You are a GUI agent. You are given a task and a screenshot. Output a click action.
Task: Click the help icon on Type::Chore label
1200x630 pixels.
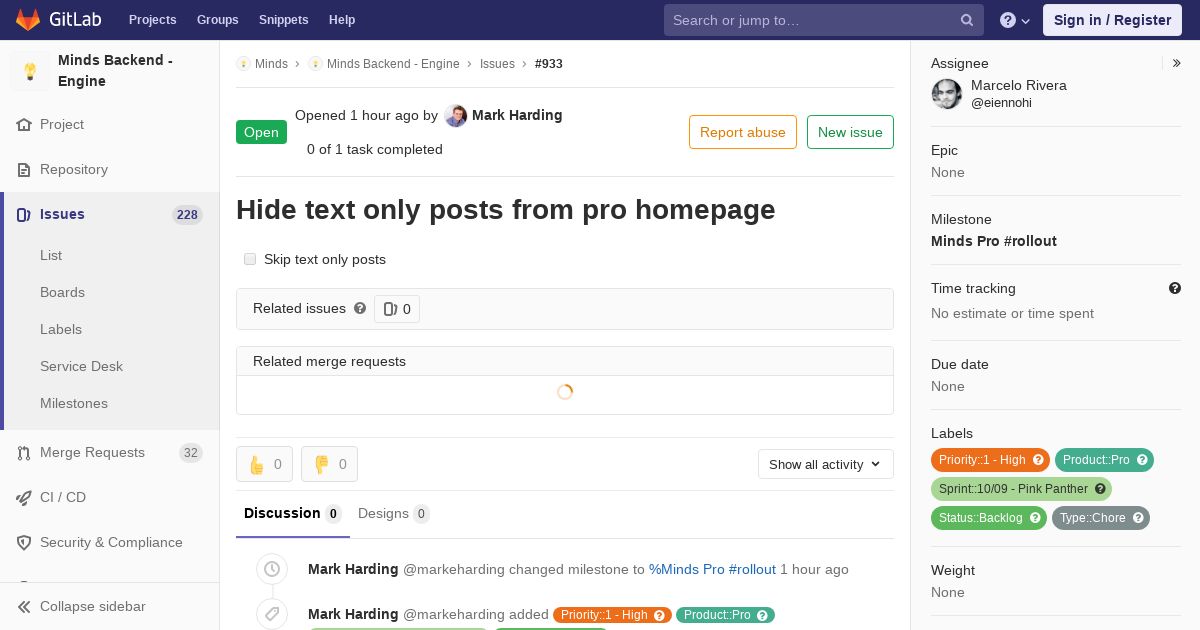click(1138, 518)
